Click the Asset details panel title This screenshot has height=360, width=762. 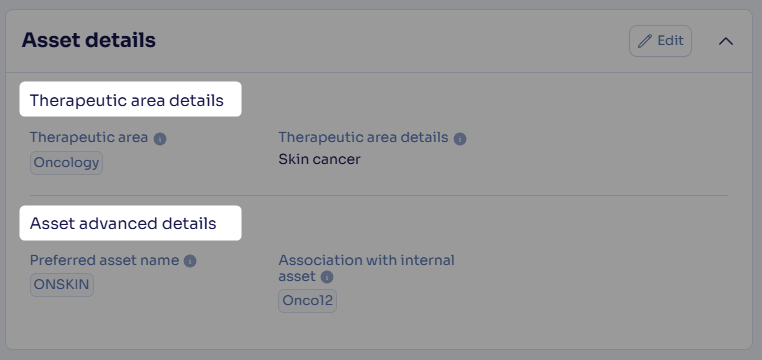[88, 40]
